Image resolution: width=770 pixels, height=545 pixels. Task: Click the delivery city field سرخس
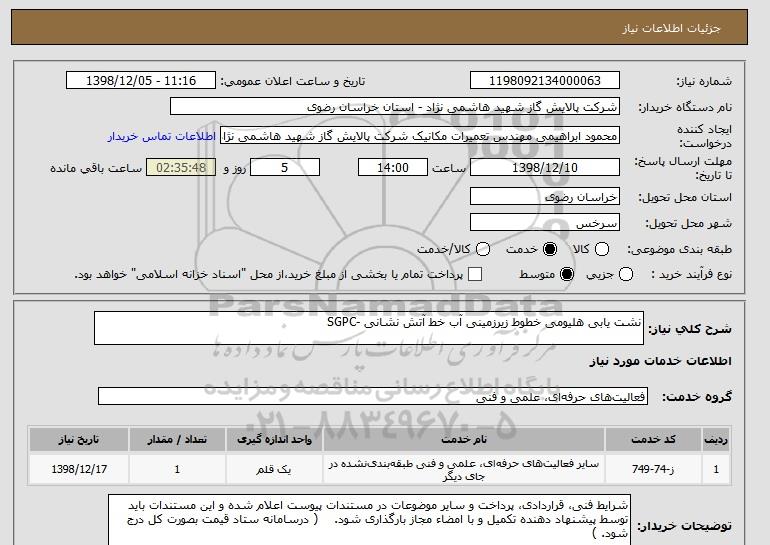(545, 223)
